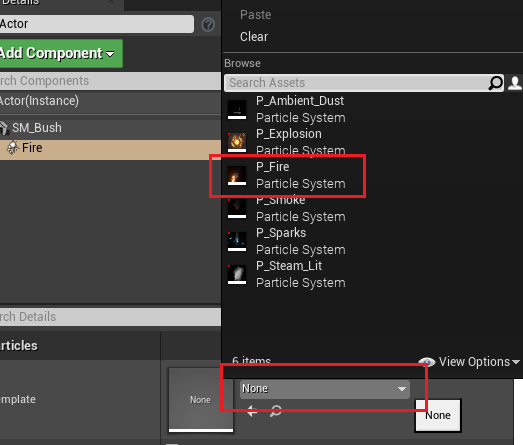This screenshot has height=445, width=523.
Task: Click the magnifier icon in Search Assets
Action: tap(495, 83)
